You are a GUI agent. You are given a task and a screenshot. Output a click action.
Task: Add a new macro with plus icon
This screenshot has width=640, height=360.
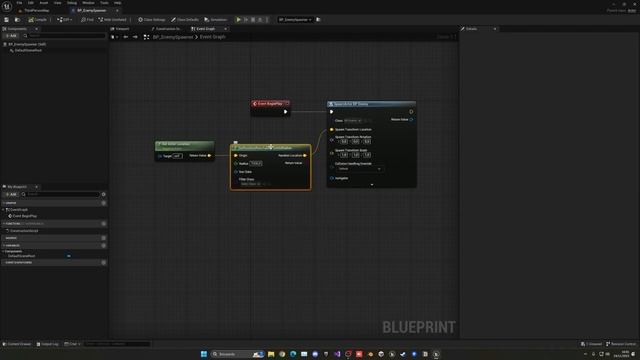coord(104,238)
